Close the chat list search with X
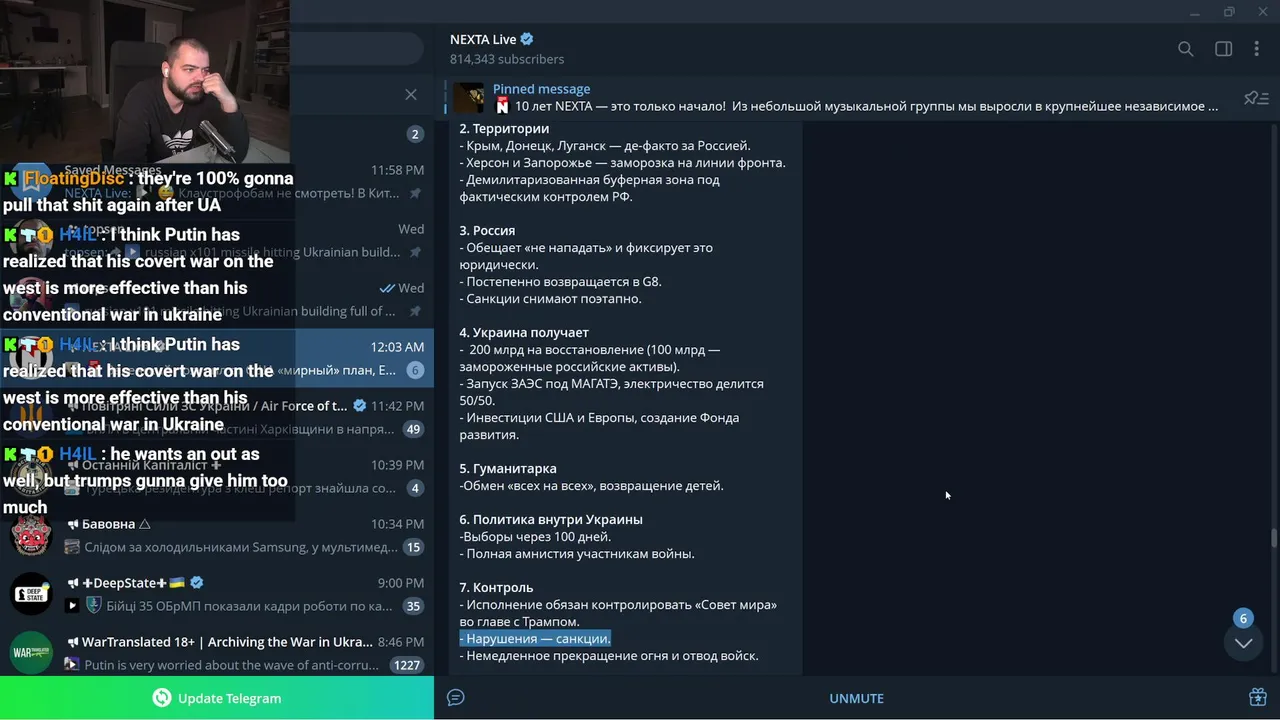Image resolution: width=1280 pixels, height=720 pixels. [411, 95]
